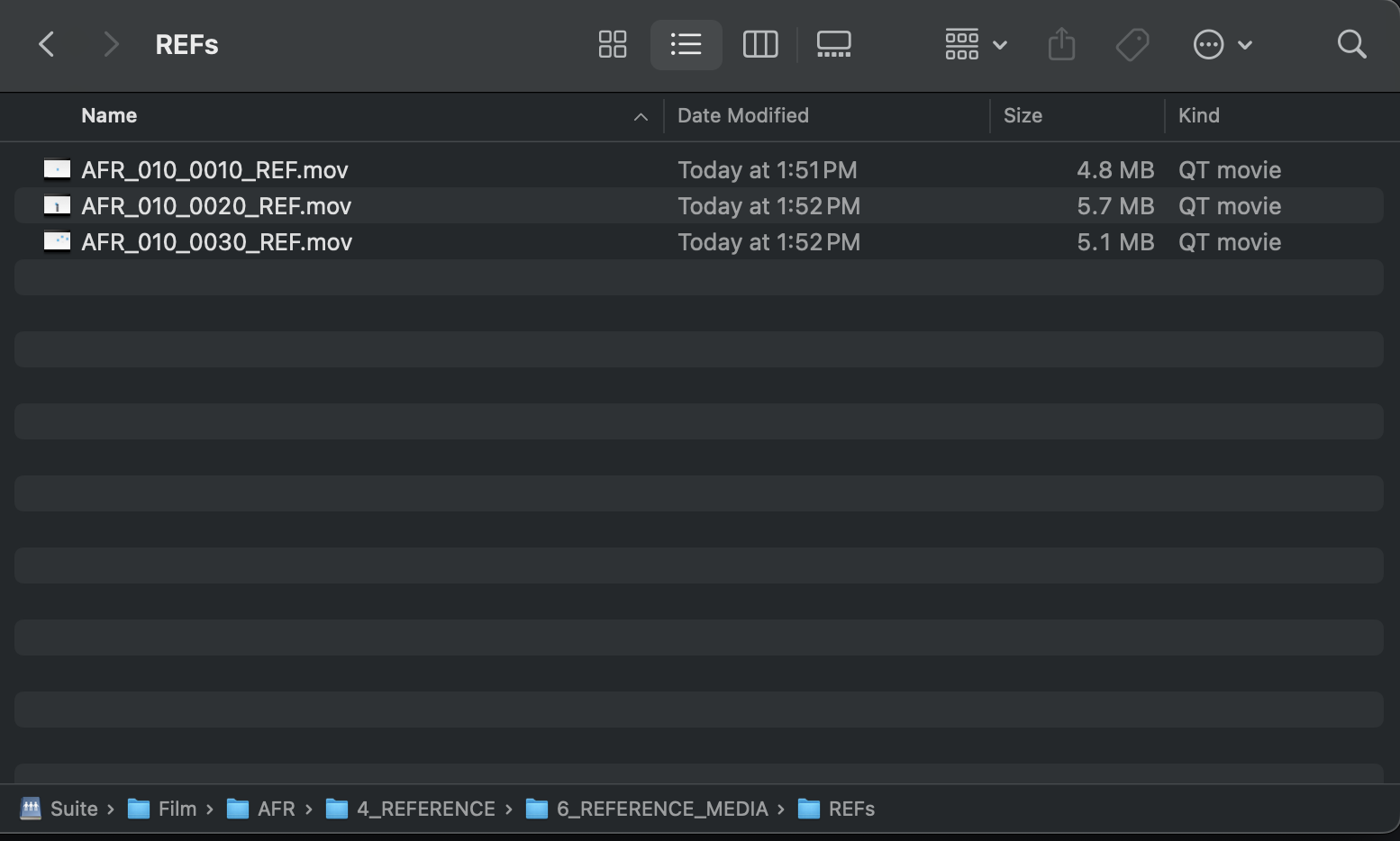Open Finder search
This screenshot has height=841, width=1400.
(1351, 44)
